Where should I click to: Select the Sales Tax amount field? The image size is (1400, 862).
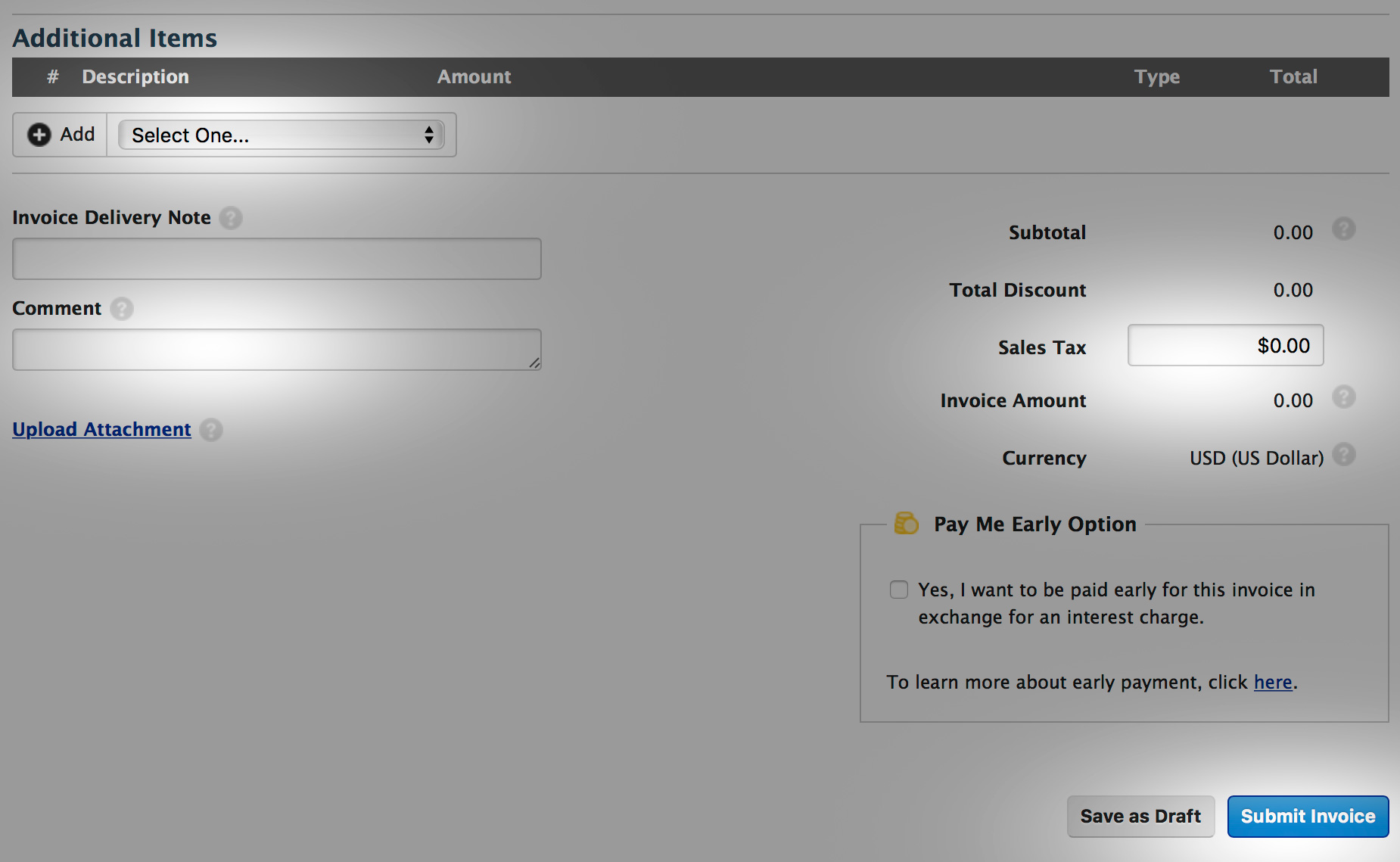[1225, 346]
